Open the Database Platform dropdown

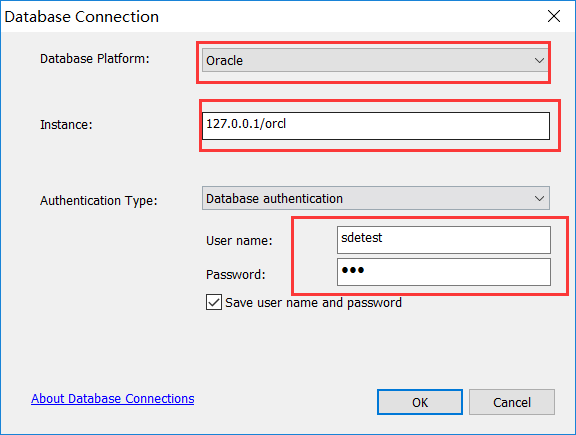point(375,60)
